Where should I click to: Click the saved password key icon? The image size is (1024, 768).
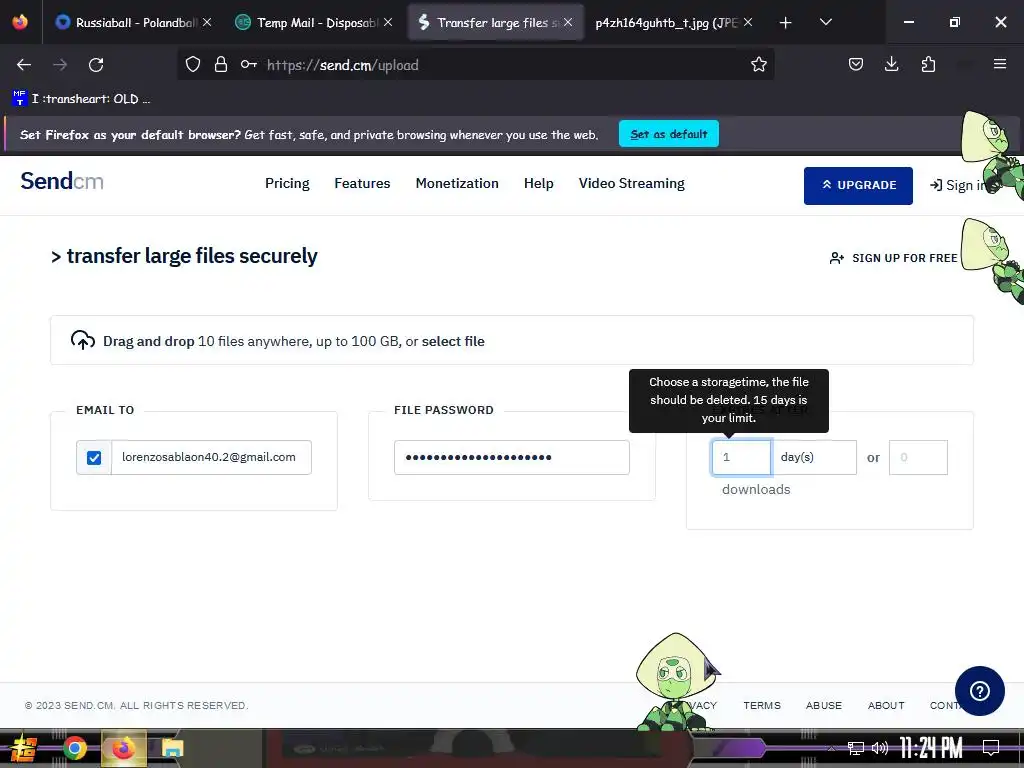248,65
